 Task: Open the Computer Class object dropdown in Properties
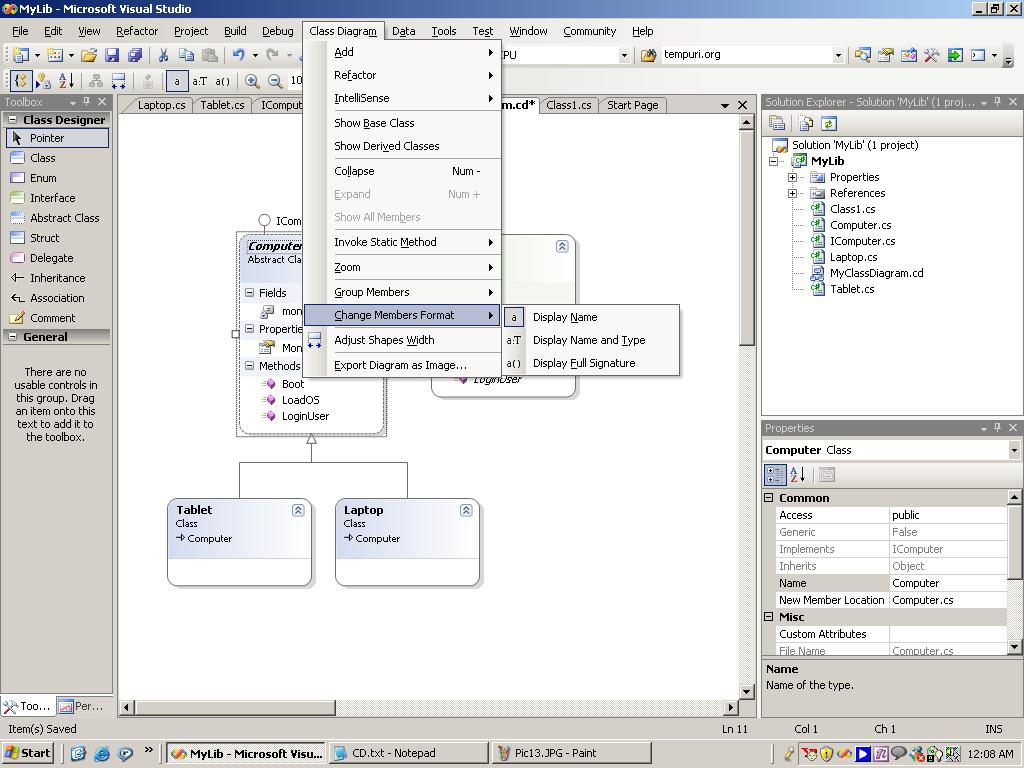[1014, 450]
